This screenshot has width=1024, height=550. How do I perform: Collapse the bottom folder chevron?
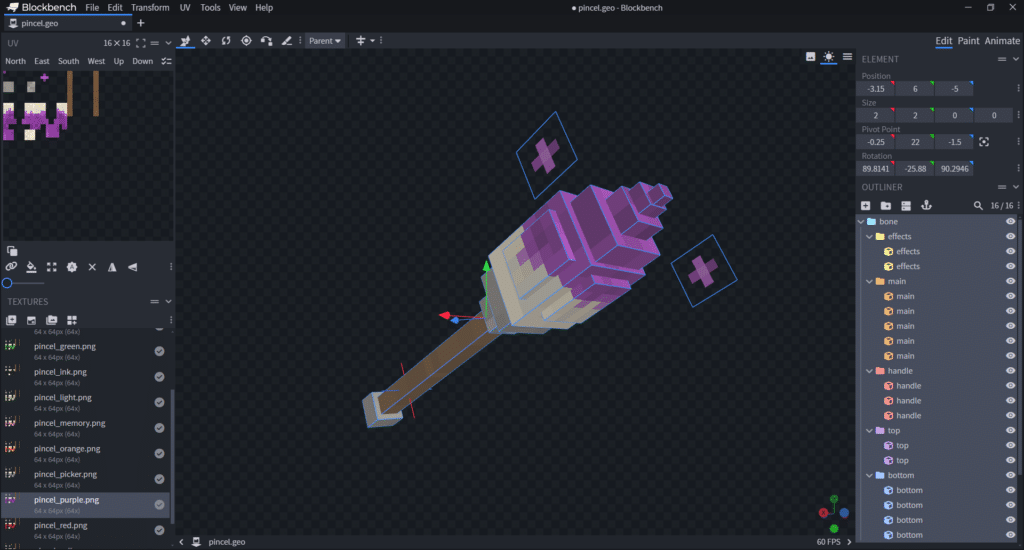[869, 476]
